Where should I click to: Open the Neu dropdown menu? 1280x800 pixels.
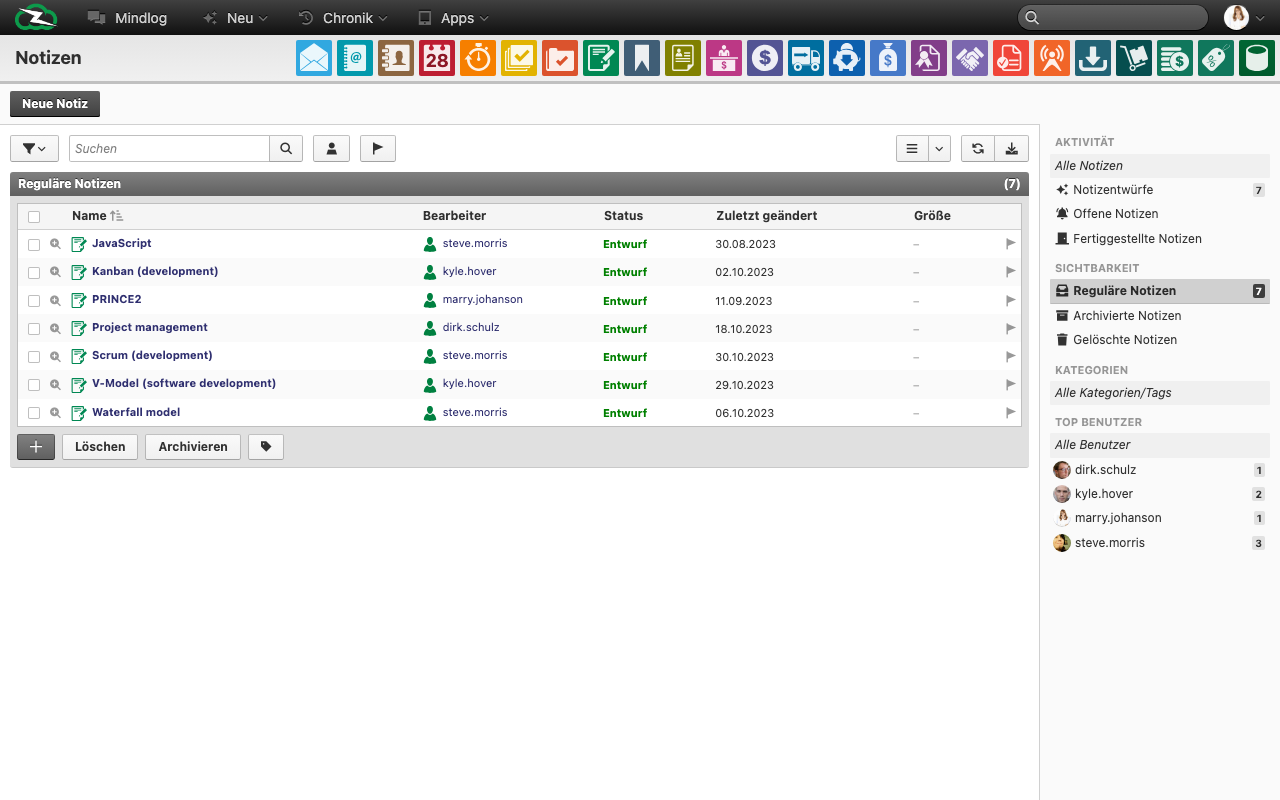235,18
